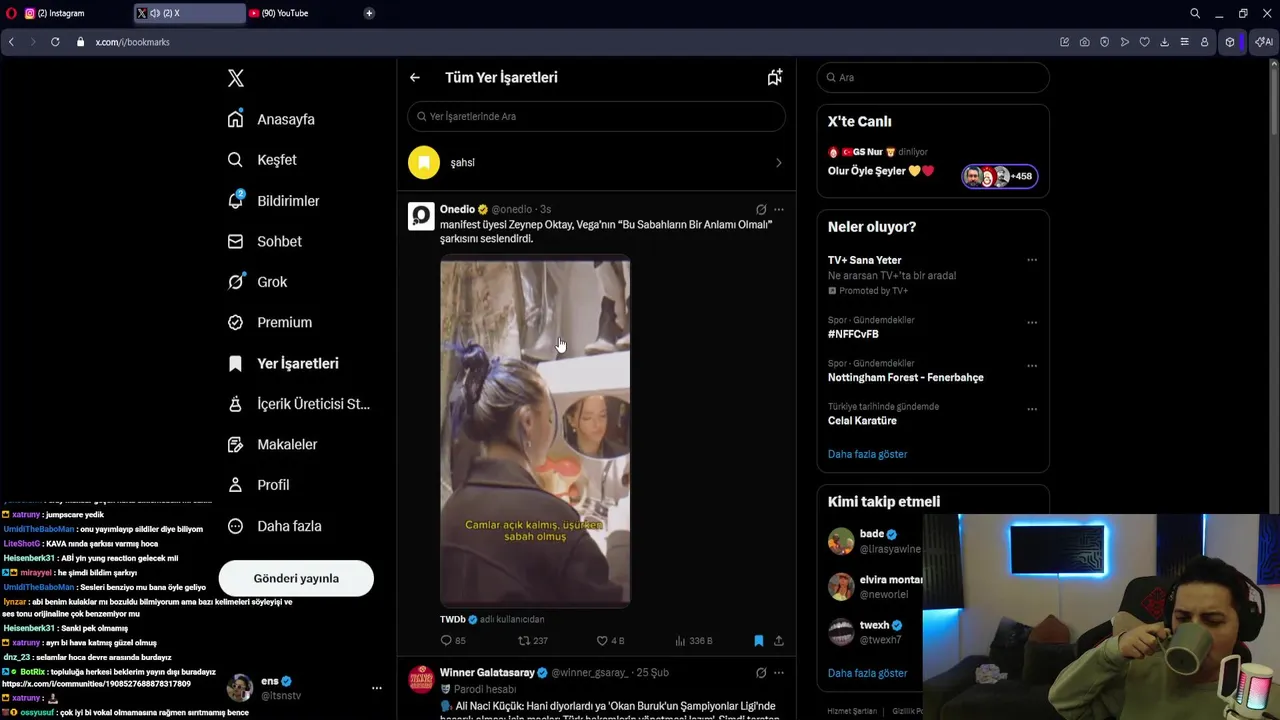
Task: Open the browser extensions cube icon
Action: click(x=1230, y=42)
